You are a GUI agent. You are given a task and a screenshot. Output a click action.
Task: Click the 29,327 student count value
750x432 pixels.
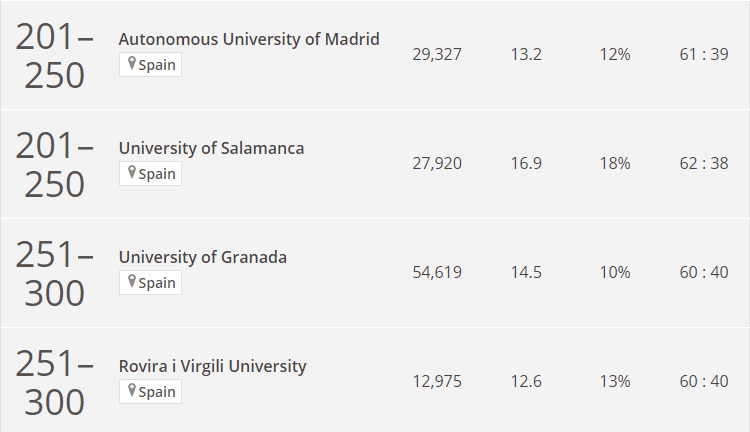click(x=437, y=55)
